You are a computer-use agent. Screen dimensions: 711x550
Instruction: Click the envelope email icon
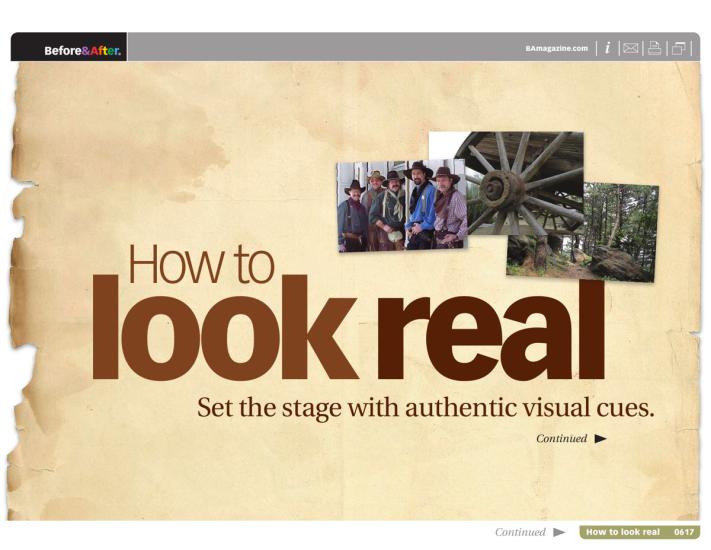tap(631, 48)
